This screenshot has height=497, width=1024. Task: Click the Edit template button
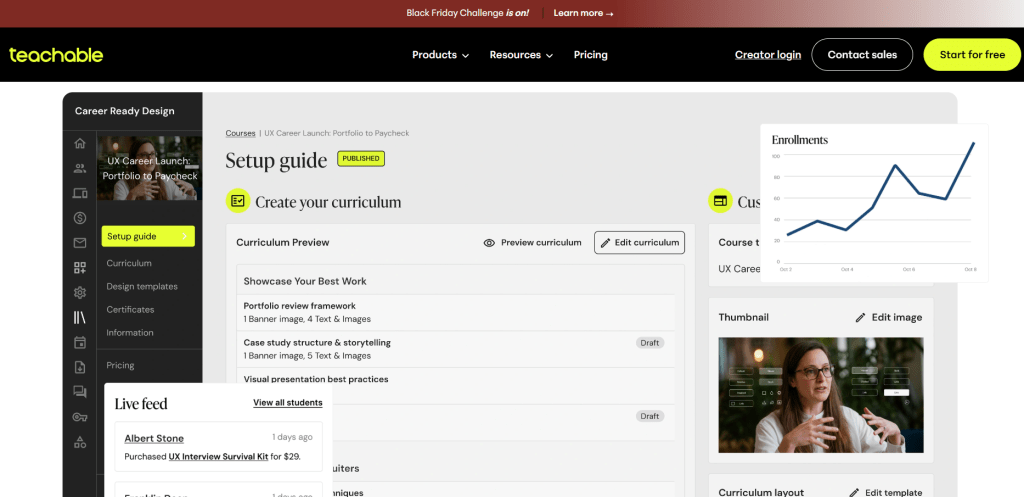886,492
